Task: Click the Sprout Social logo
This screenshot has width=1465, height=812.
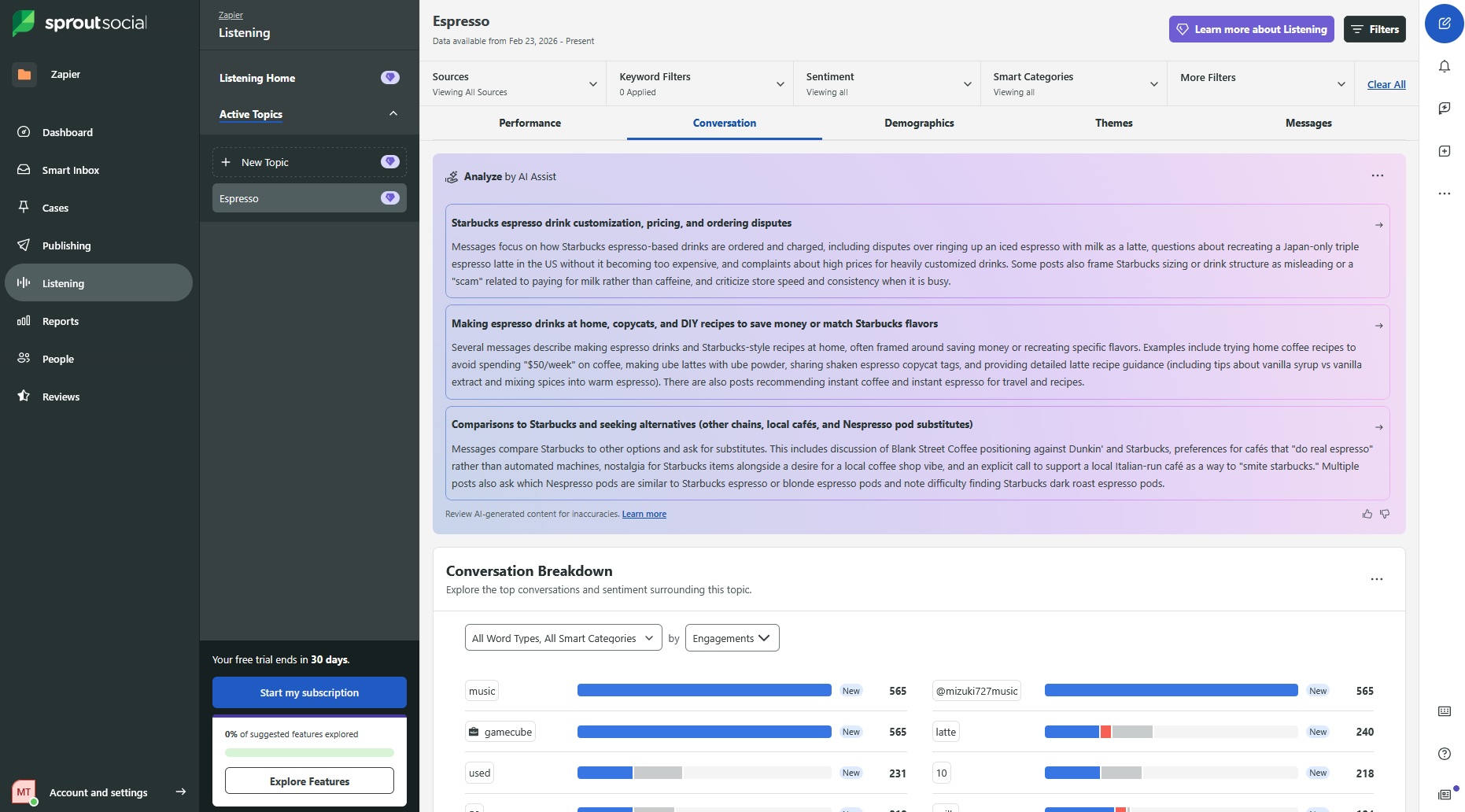Action: click(x=79, y=23)
